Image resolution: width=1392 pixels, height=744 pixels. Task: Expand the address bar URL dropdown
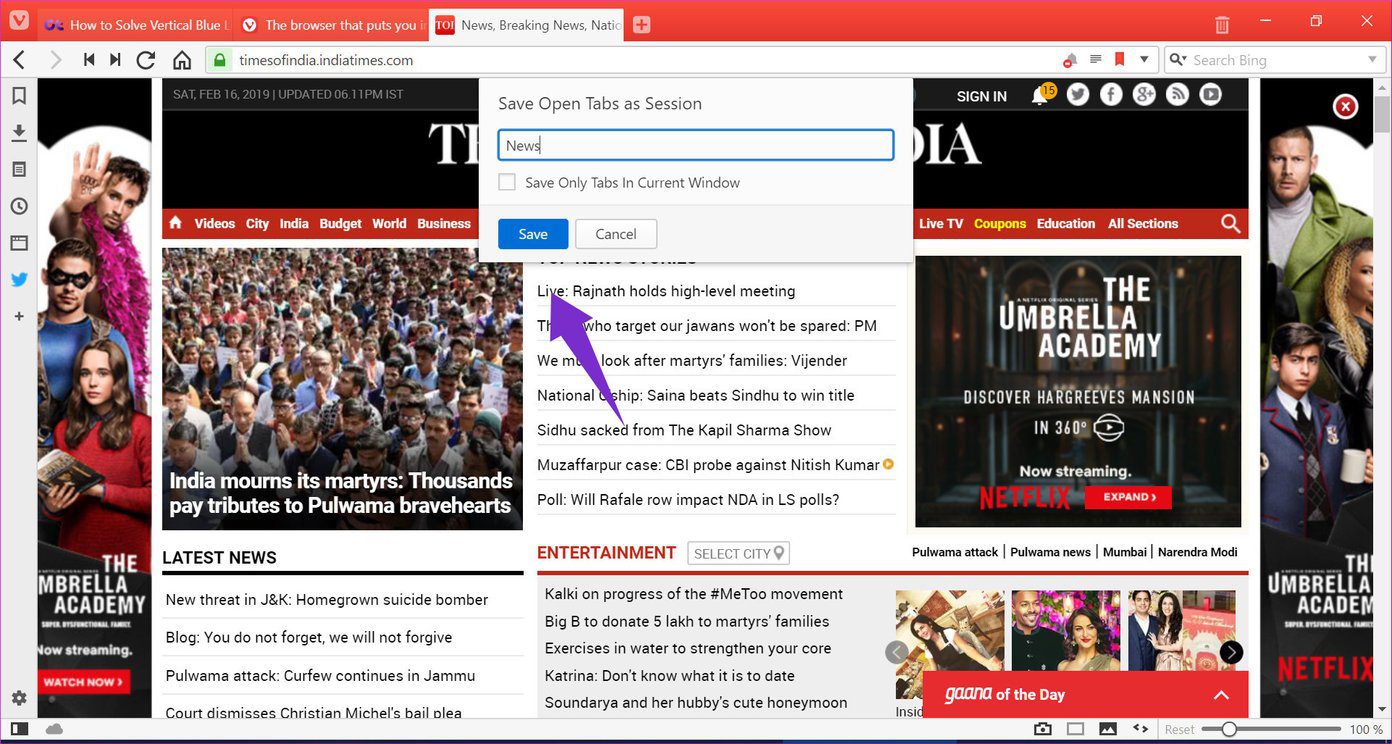click(x=1145, y=60)
